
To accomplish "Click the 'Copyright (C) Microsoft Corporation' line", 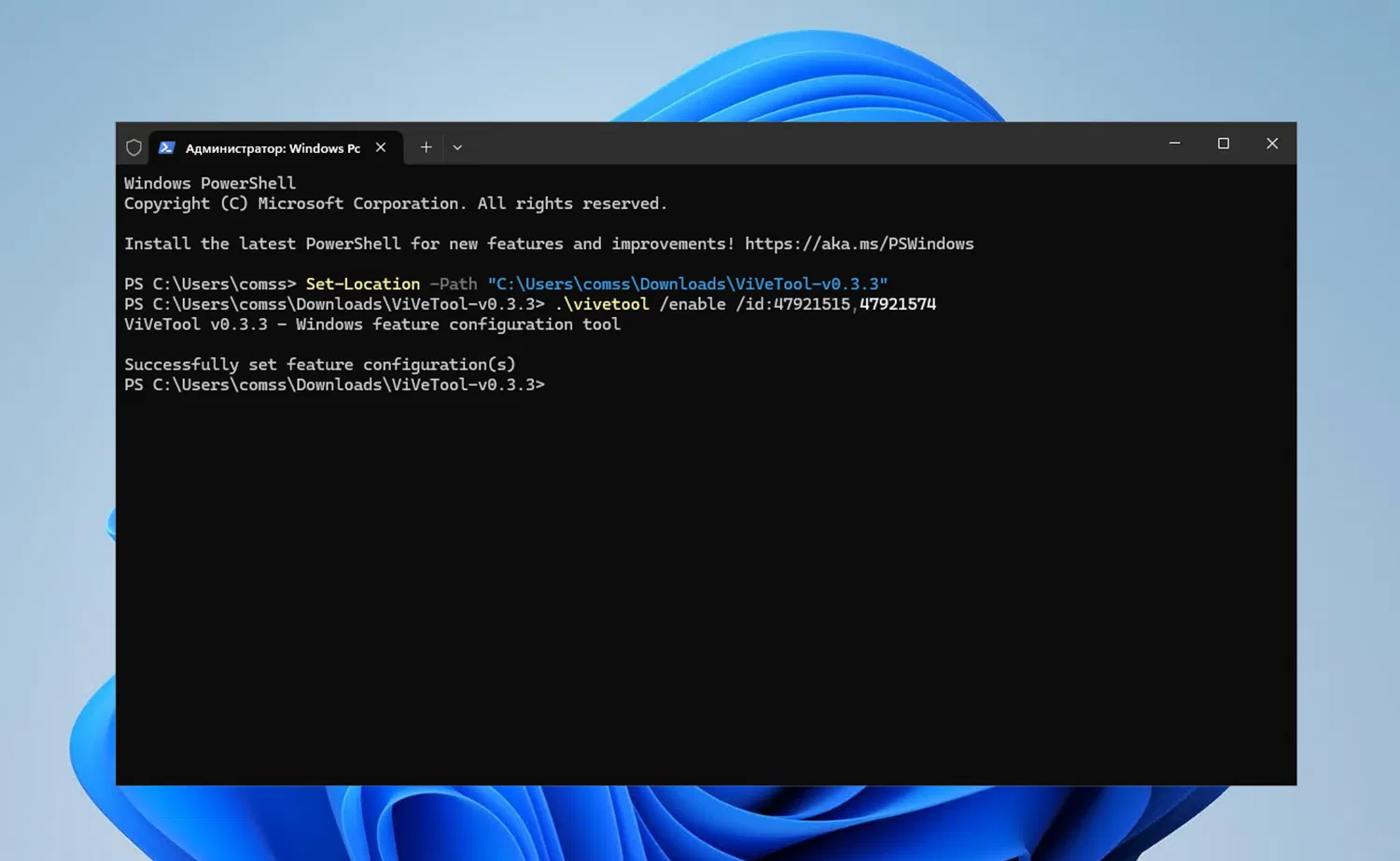I will (396, 203).
